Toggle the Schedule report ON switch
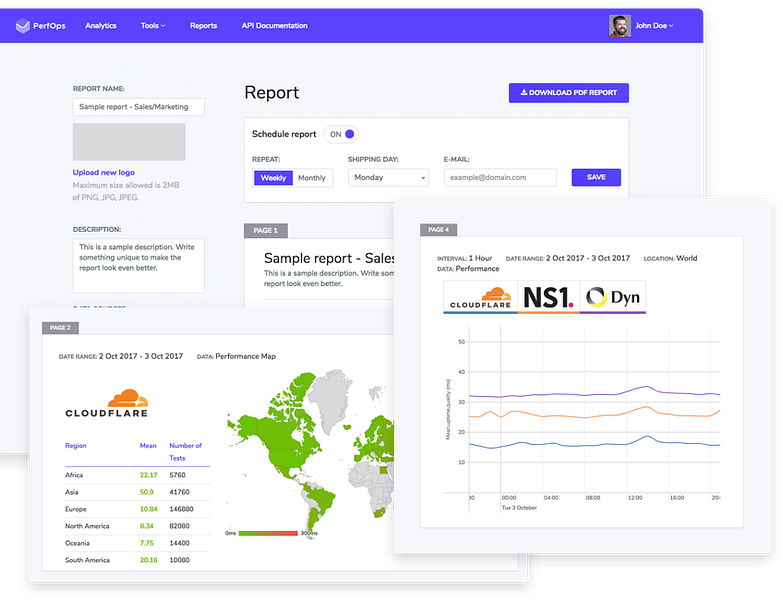This screenshot has height=600, width=783. [x=341, y=134]
